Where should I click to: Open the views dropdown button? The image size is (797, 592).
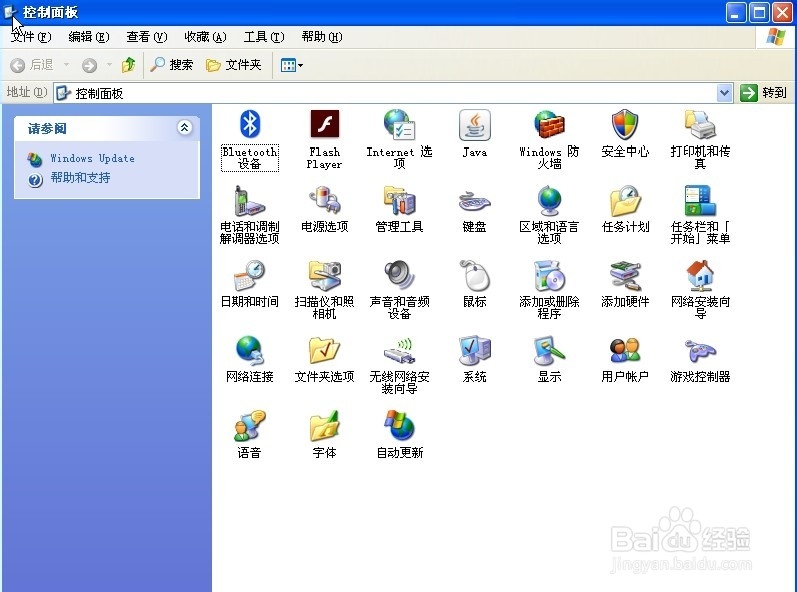[291, 65]
